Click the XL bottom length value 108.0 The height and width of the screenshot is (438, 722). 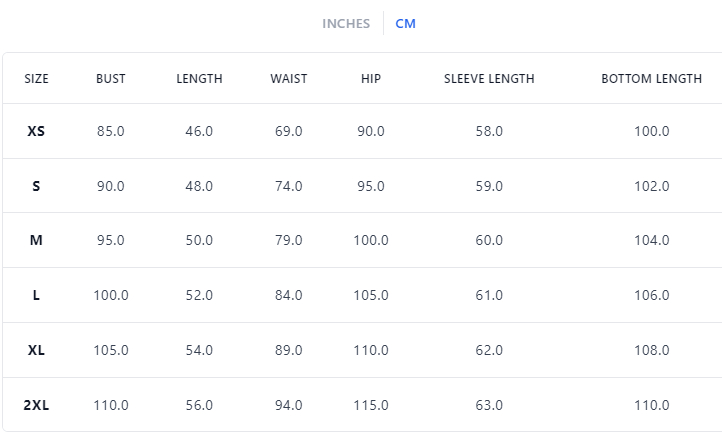click(651, 351)
